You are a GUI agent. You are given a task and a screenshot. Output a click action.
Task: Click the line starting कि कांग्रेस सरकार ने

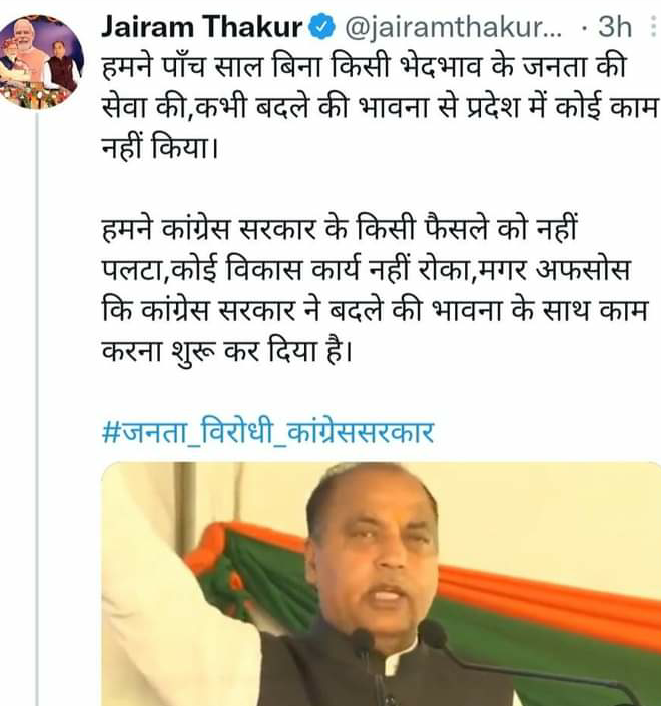click(x=375, y=310)
